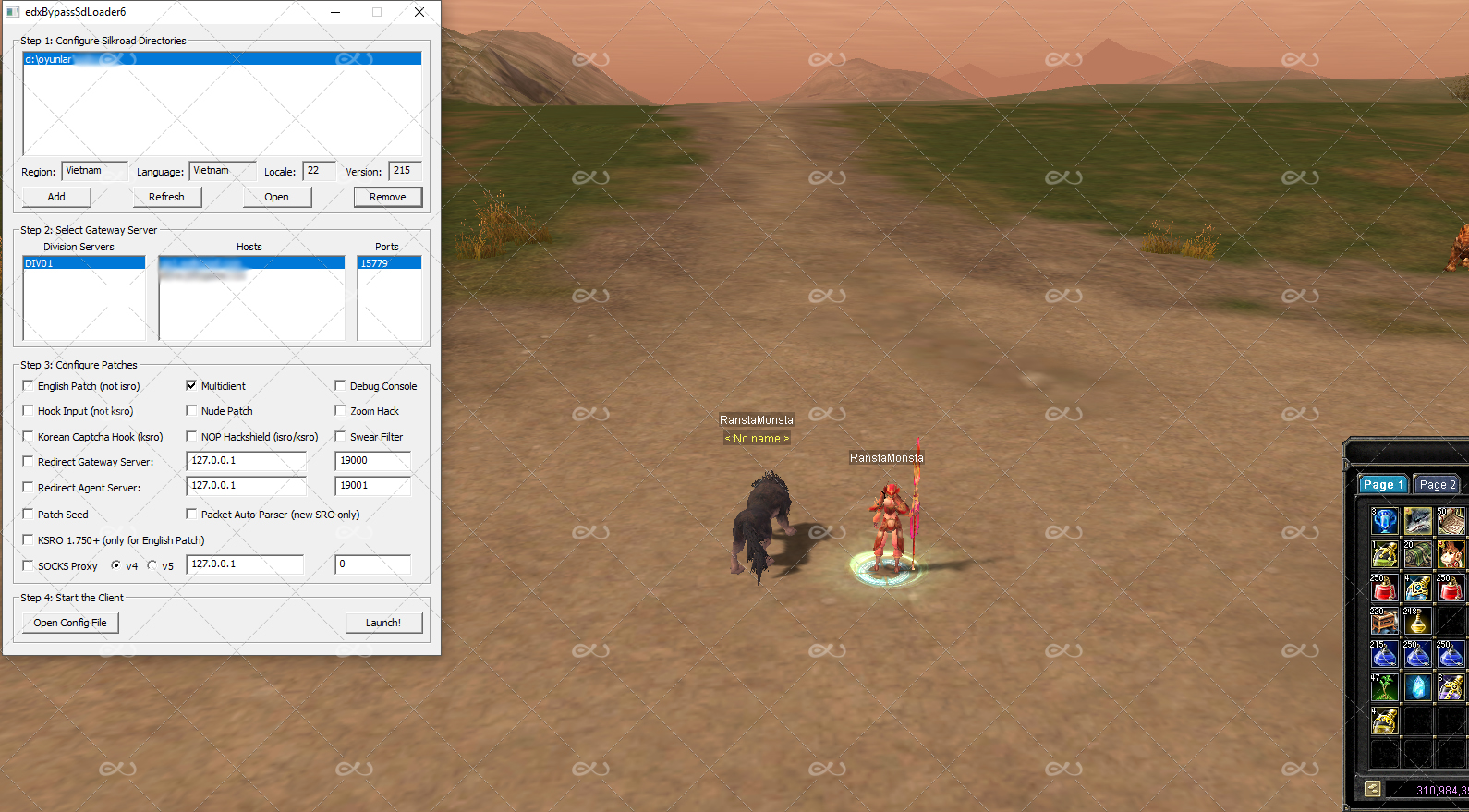Use the red potion in the rightmost column

[1451, 588]
